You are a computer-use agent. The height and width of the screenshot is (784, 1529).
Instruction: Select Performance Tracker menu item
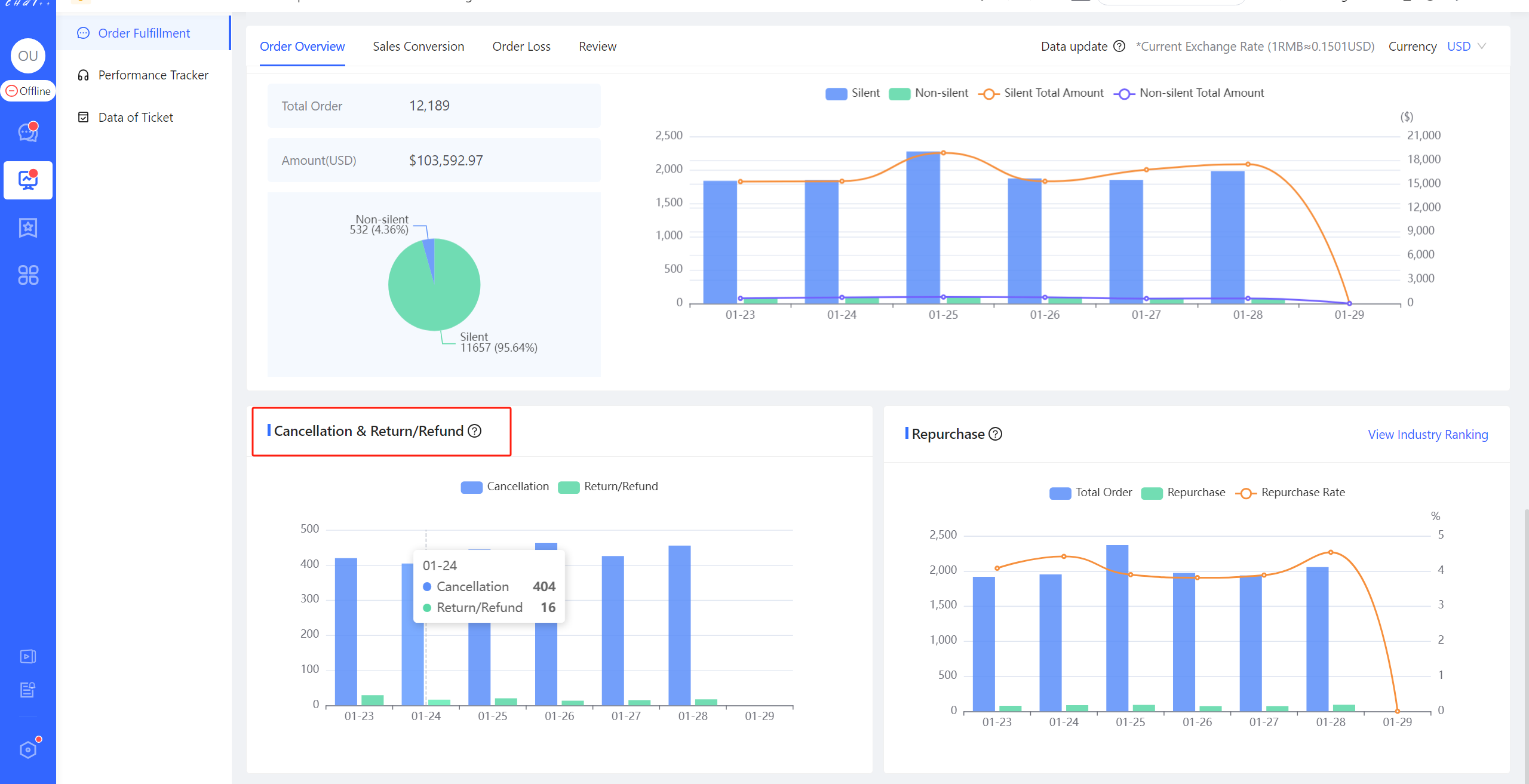point(143,75)
